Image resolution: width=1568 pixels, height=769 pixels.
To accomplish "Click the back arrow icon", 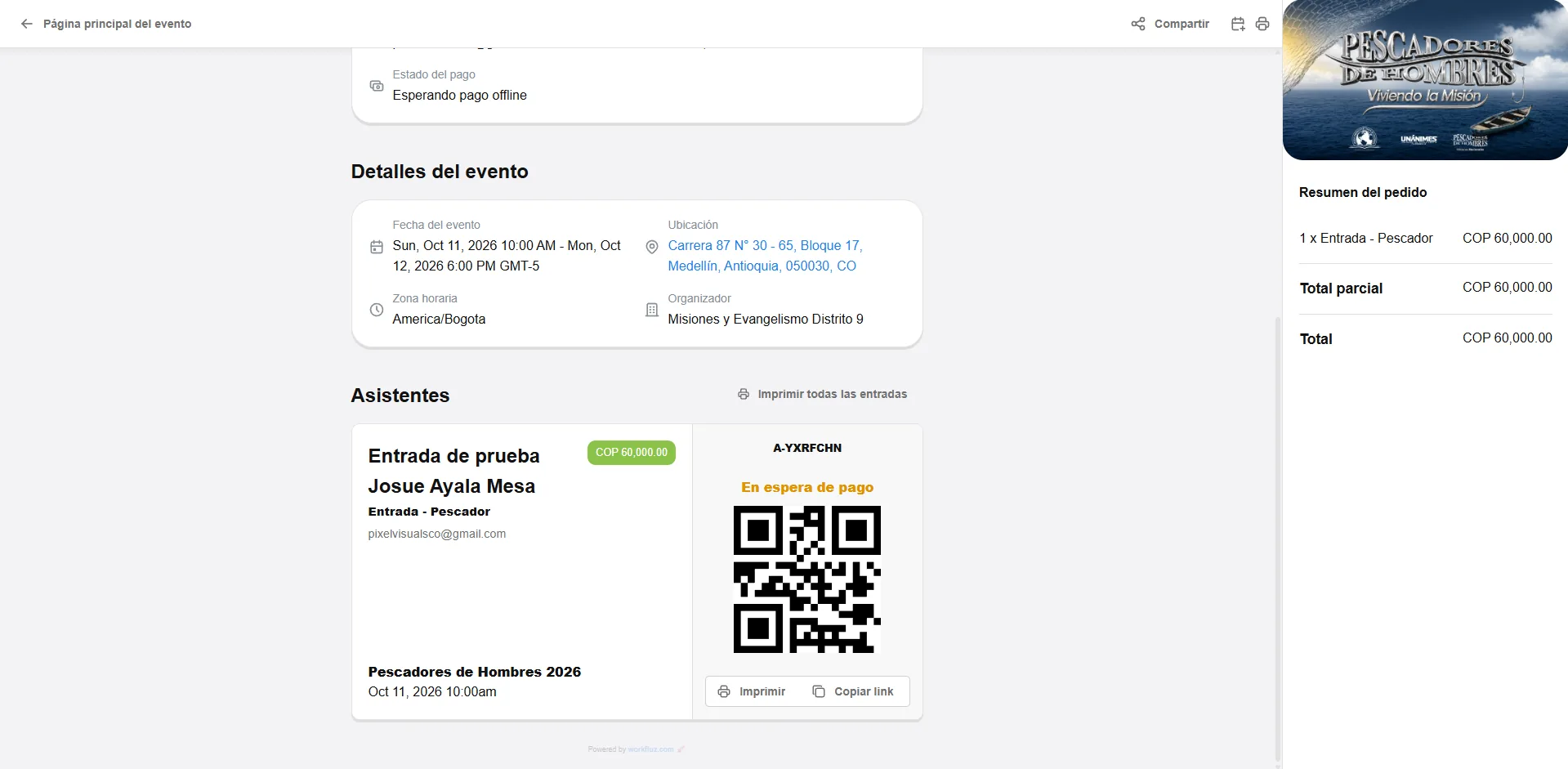I will [27, 24].
